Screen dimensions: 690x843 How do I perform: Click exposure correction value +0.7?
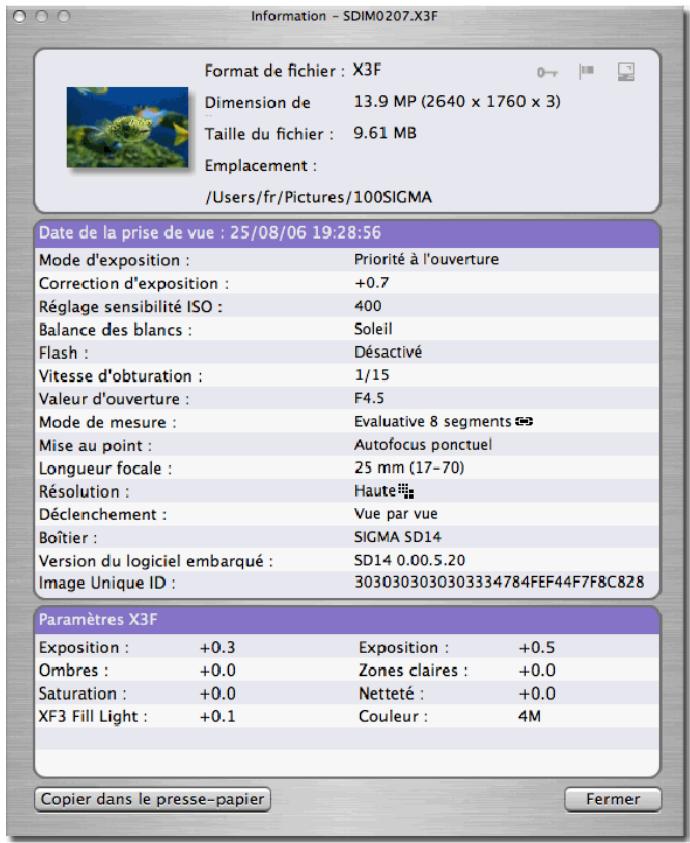click(372, 282)
